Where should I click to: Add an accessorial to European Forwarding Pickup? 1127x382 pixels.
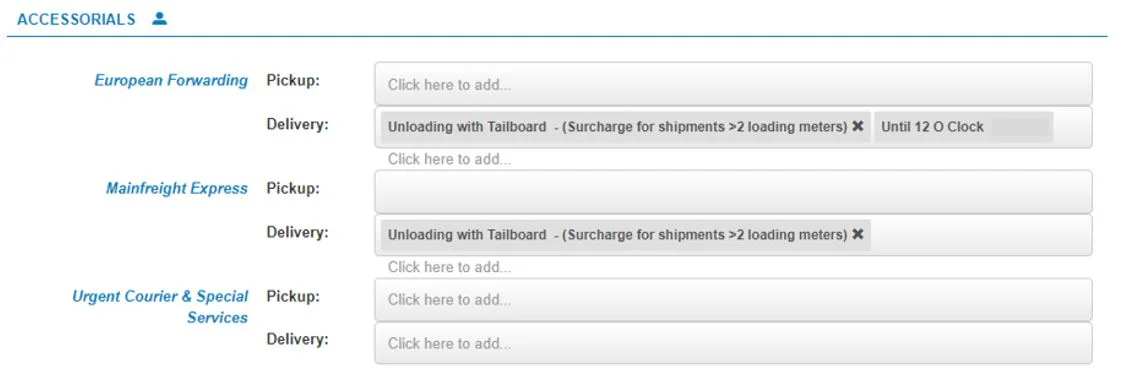[733, 84]
